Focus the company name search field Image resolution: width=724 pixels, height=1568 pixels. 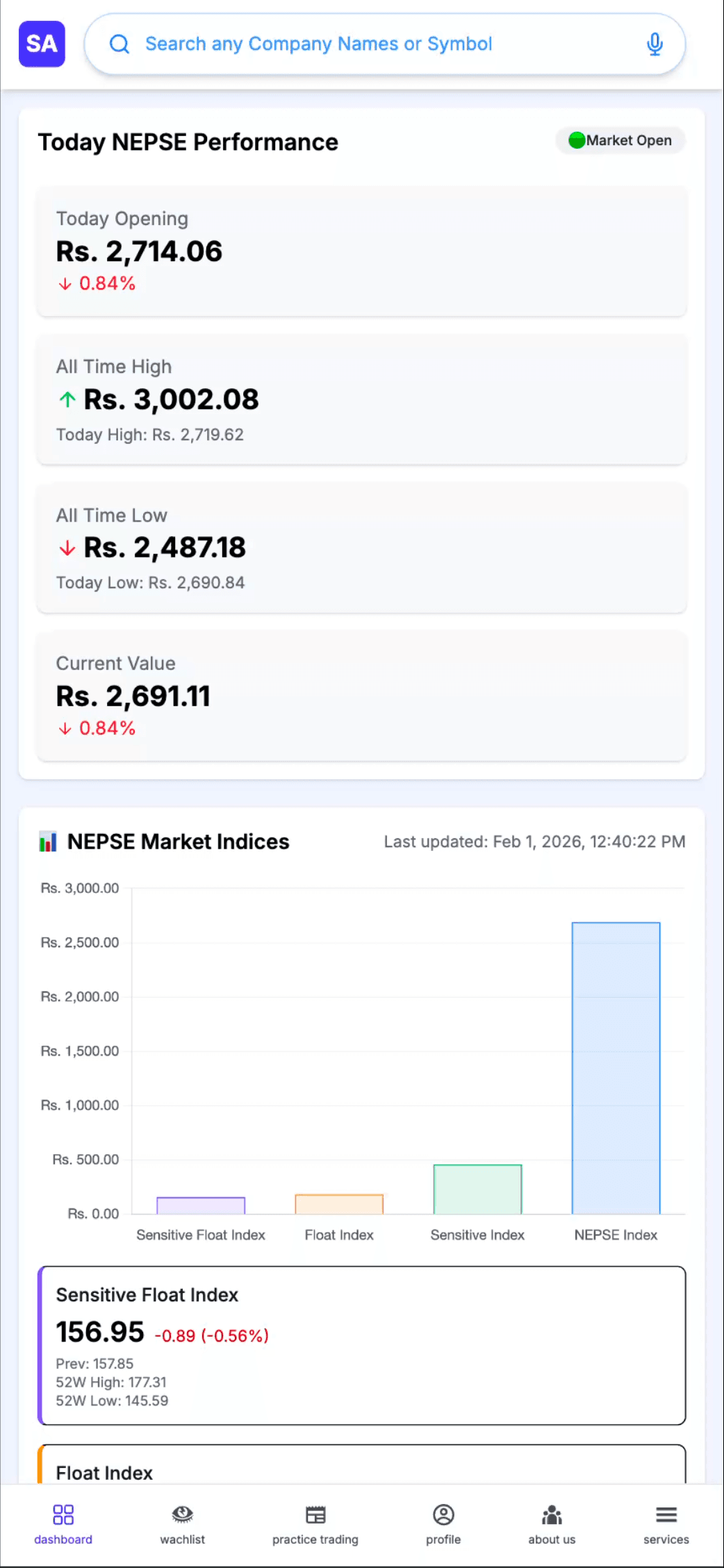[x=375, y=44]
